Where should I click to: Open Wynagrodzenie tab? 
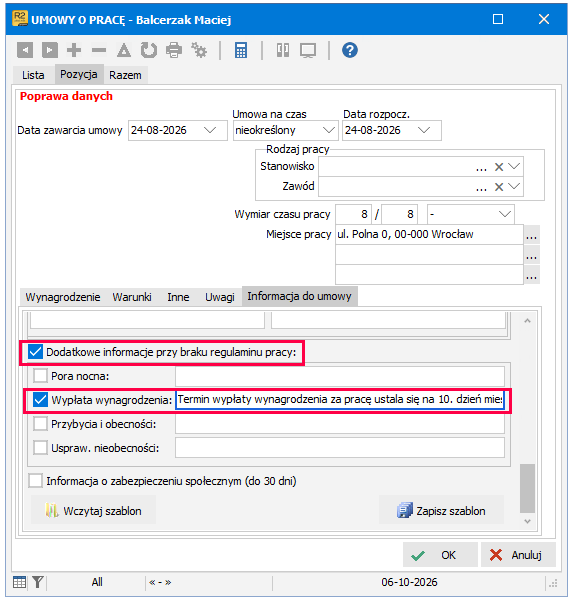coord(63,297)
